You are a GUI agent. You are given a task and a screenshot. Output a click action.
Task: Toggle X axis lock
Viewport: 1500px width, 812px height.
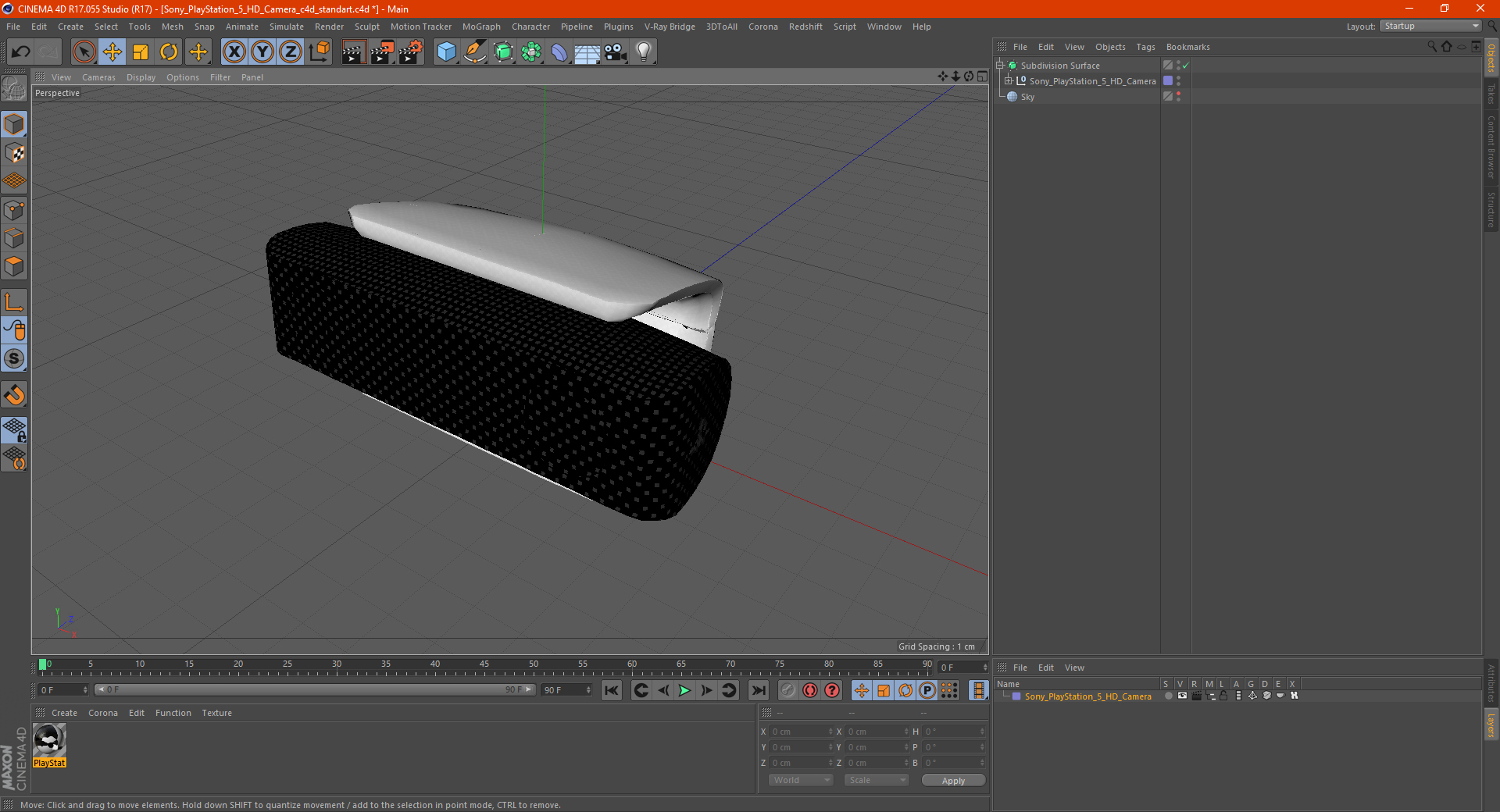click(x=234, y=52)
